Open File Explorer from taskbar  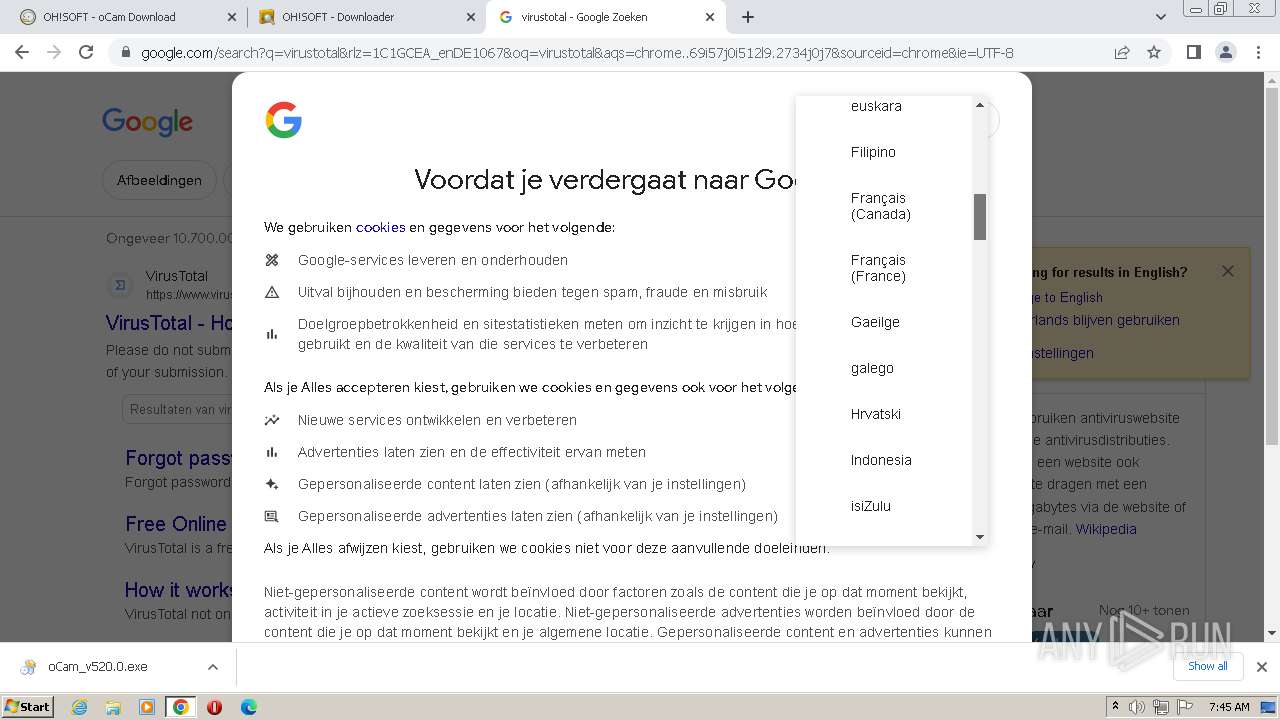coord(113,707)
